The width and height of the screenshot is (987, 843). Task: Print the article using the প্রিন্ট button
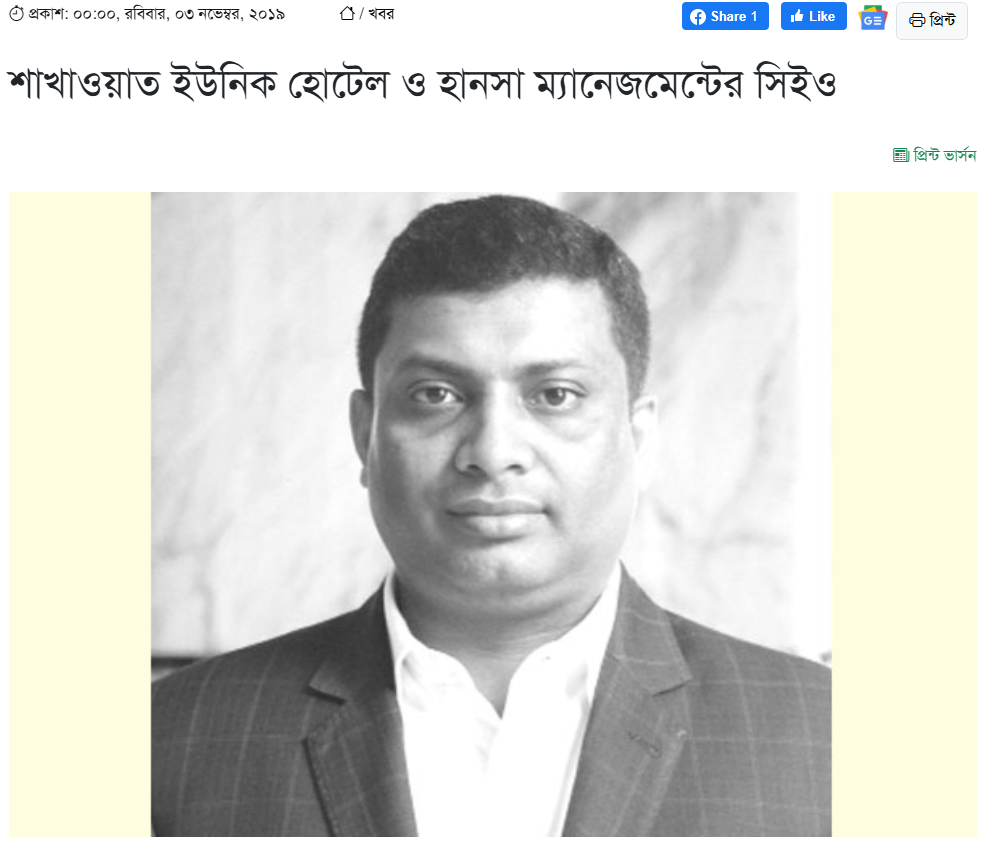pos(932,21)
